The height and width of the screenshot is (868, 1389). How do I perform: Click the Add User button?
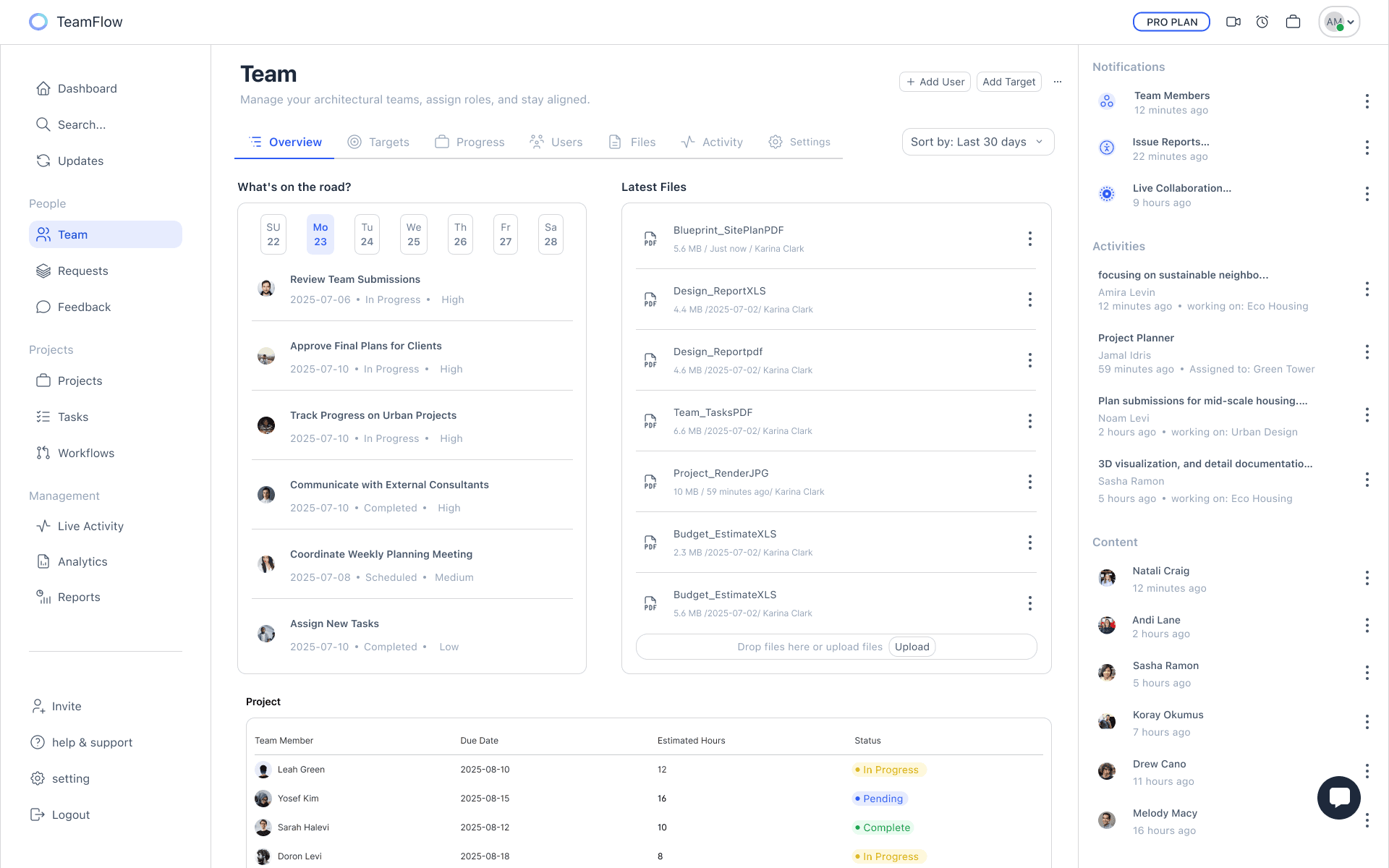(935, 82)
